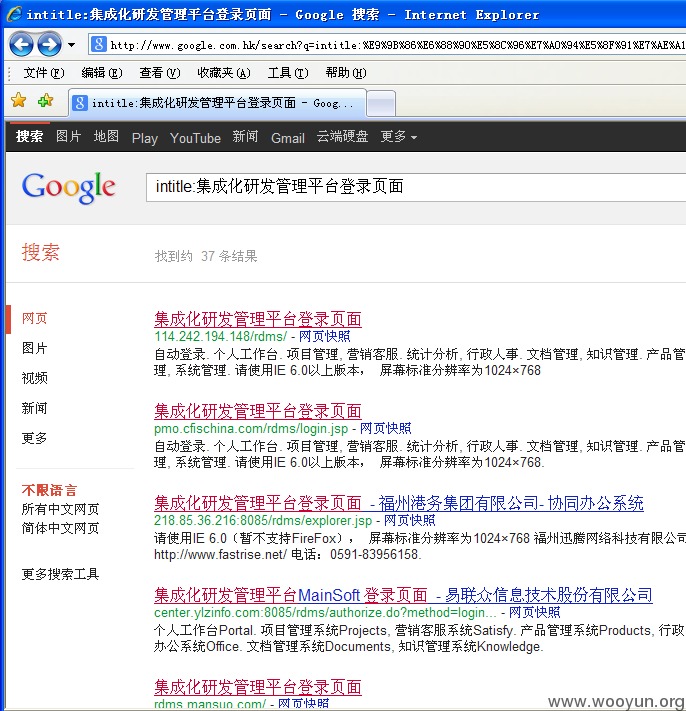
Task: Open 网页快照 for center.ylzinfo.com result
Action: 535,613
